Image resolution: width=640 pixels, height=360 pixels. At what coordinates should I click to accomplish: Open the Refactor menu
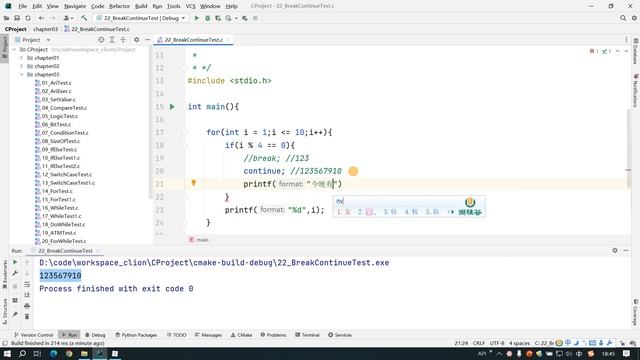(120, 6)
